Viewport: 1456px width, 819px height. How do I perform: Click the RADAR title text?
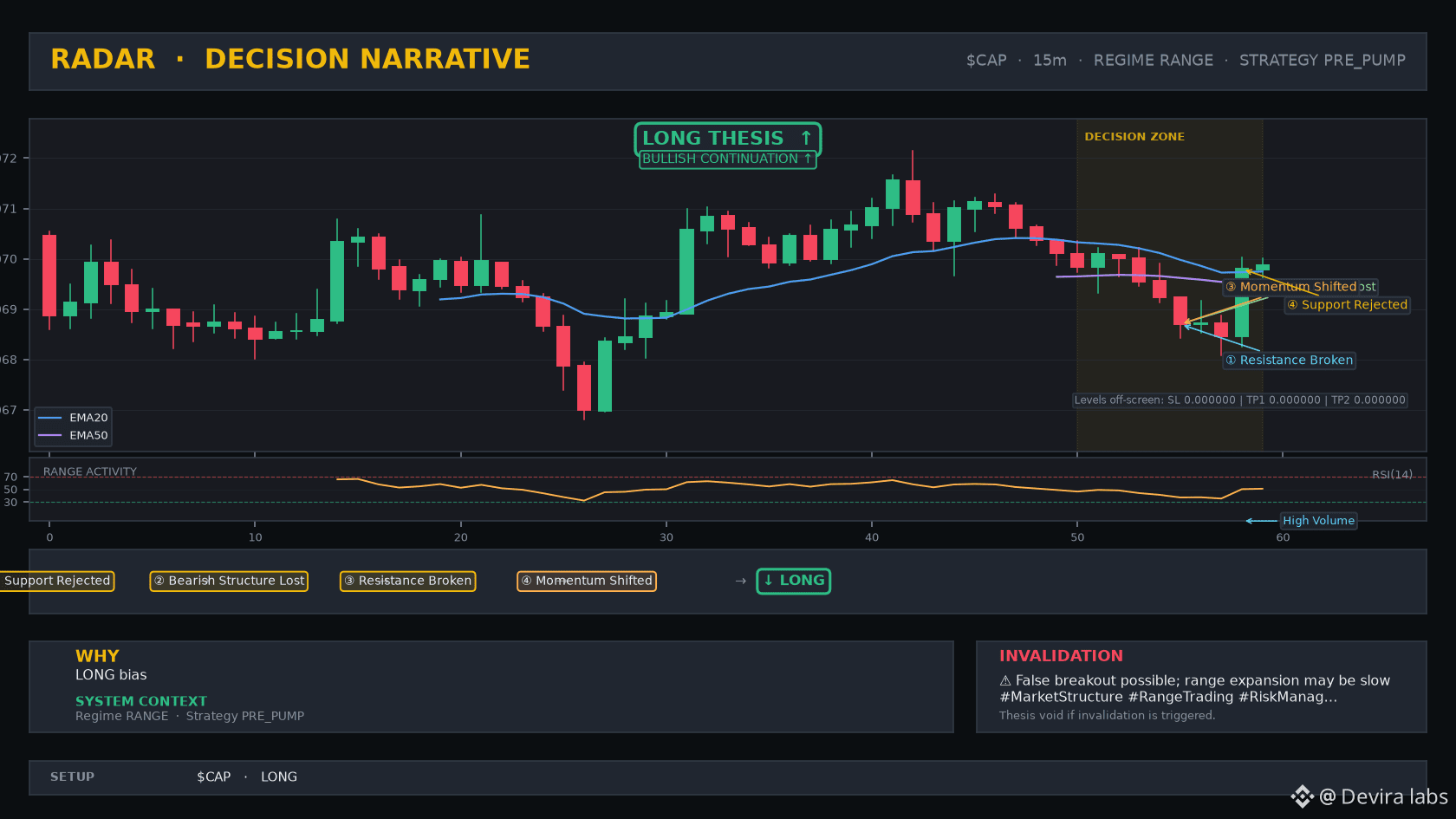tap(103, 59)
